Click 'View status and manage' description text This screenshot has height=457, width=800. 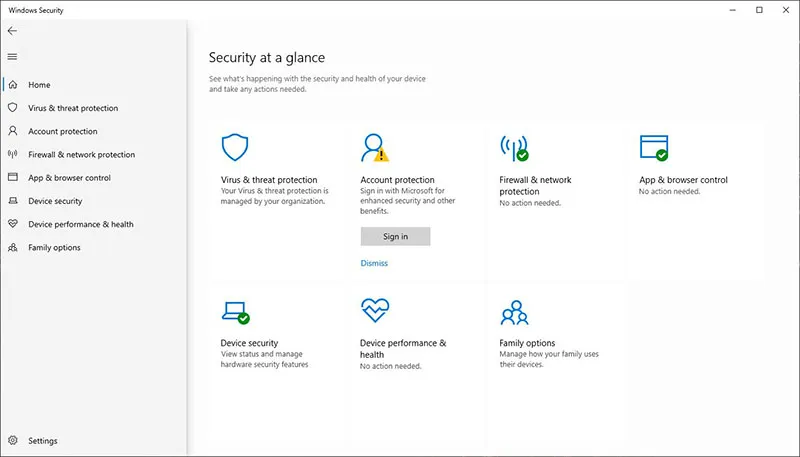coord(262,354)
